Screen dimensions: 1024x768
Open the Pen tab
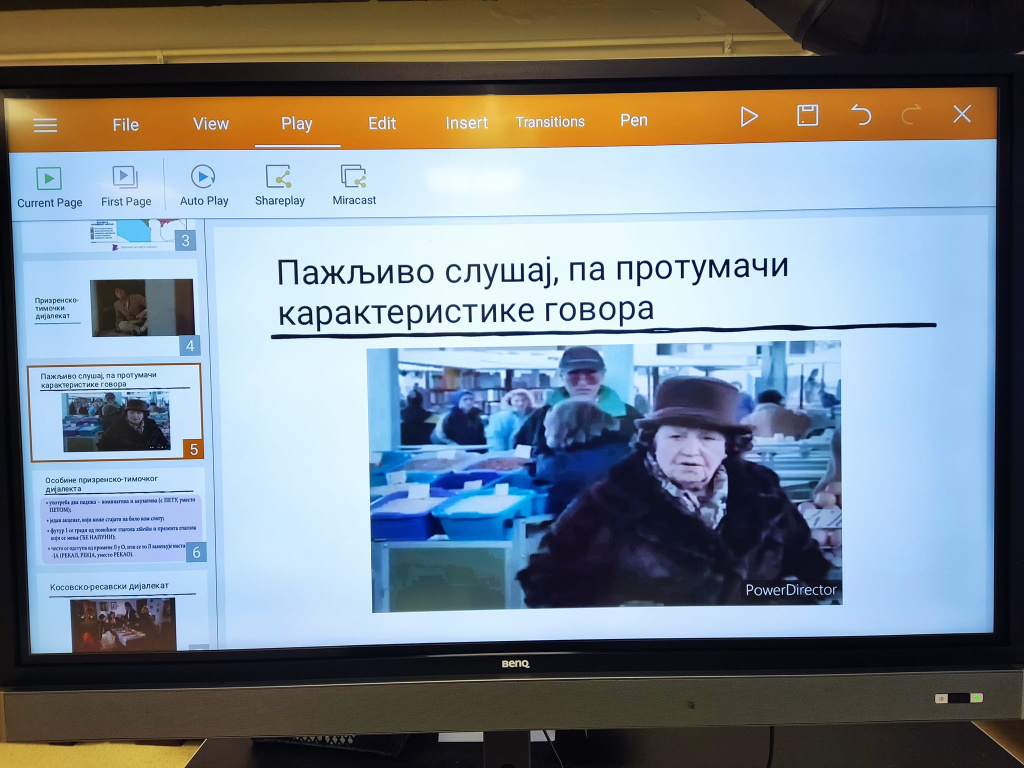(634, 120)
